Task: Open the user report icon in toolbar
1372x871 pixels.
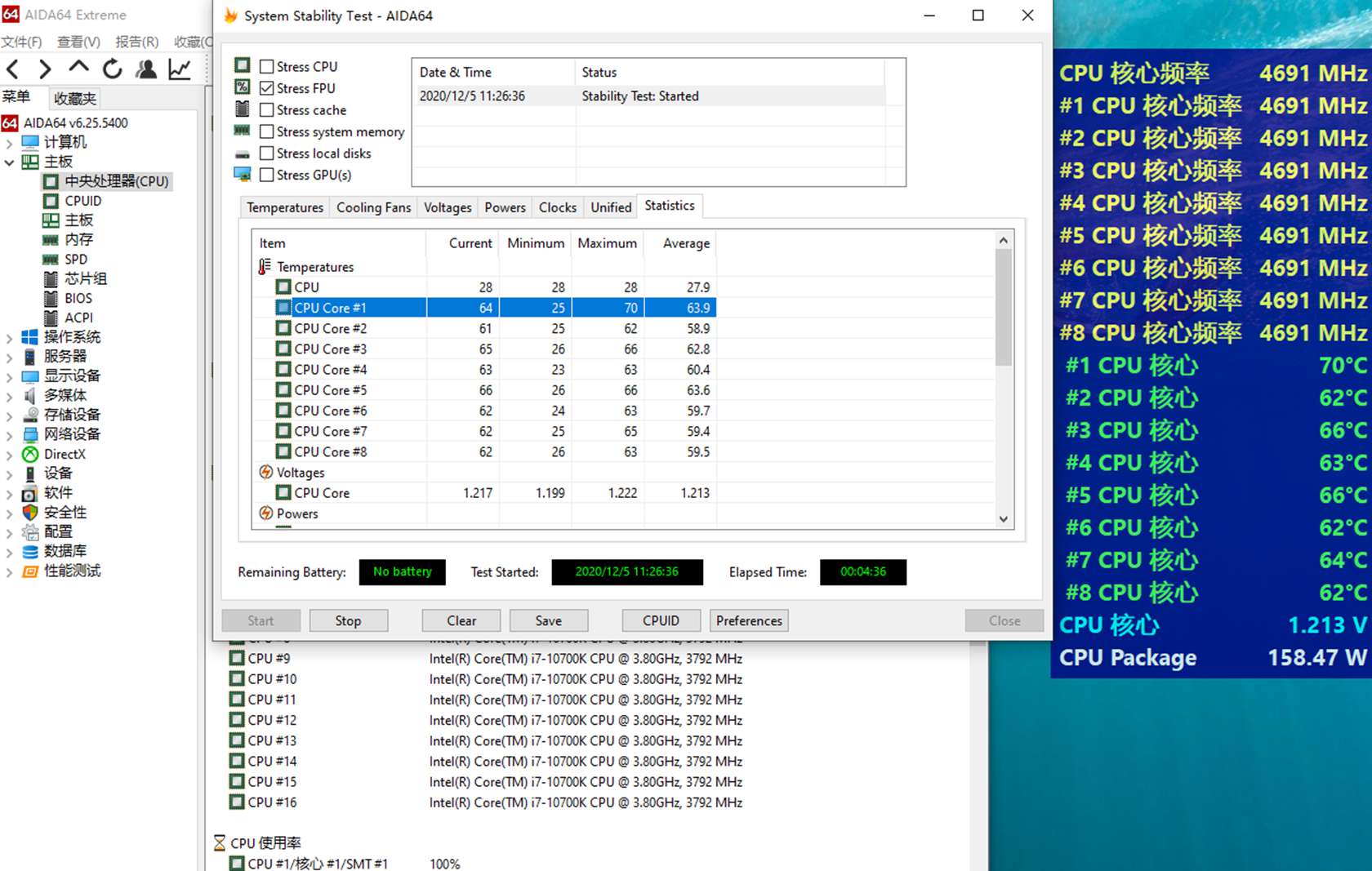Action: coord(146,69)
